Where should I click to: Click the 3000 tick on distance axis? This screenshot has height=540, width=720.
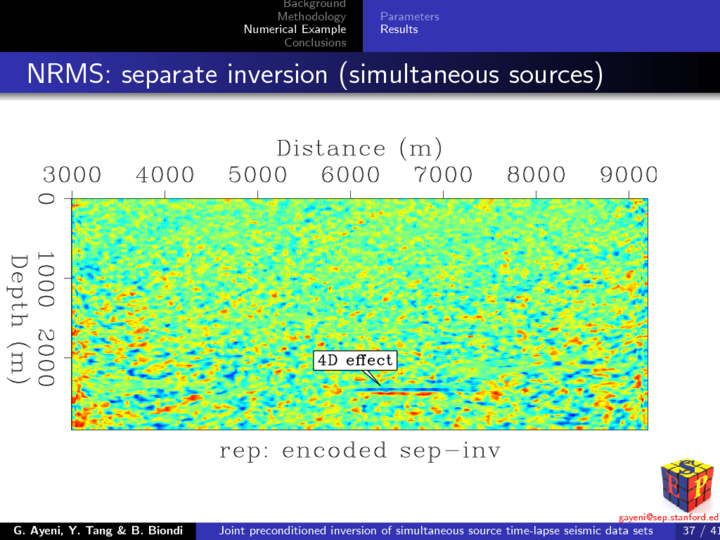[x=72, y=176]
